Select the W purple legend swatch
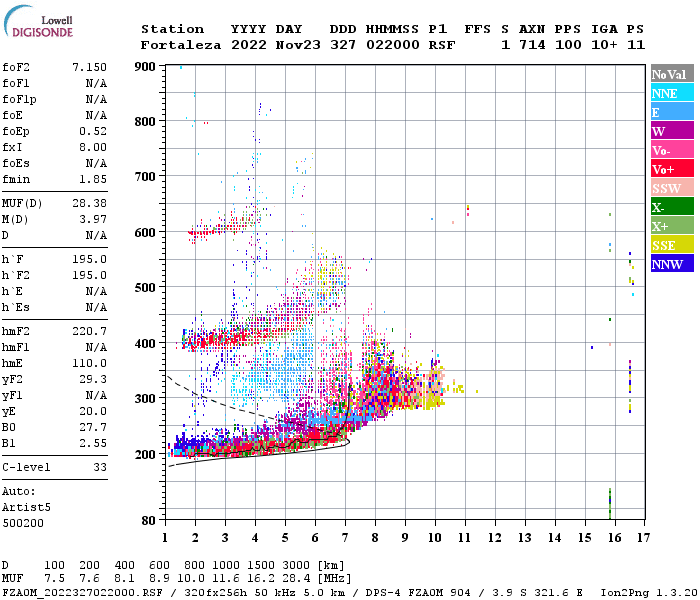The image size is (700, 600). coord(672,131)
